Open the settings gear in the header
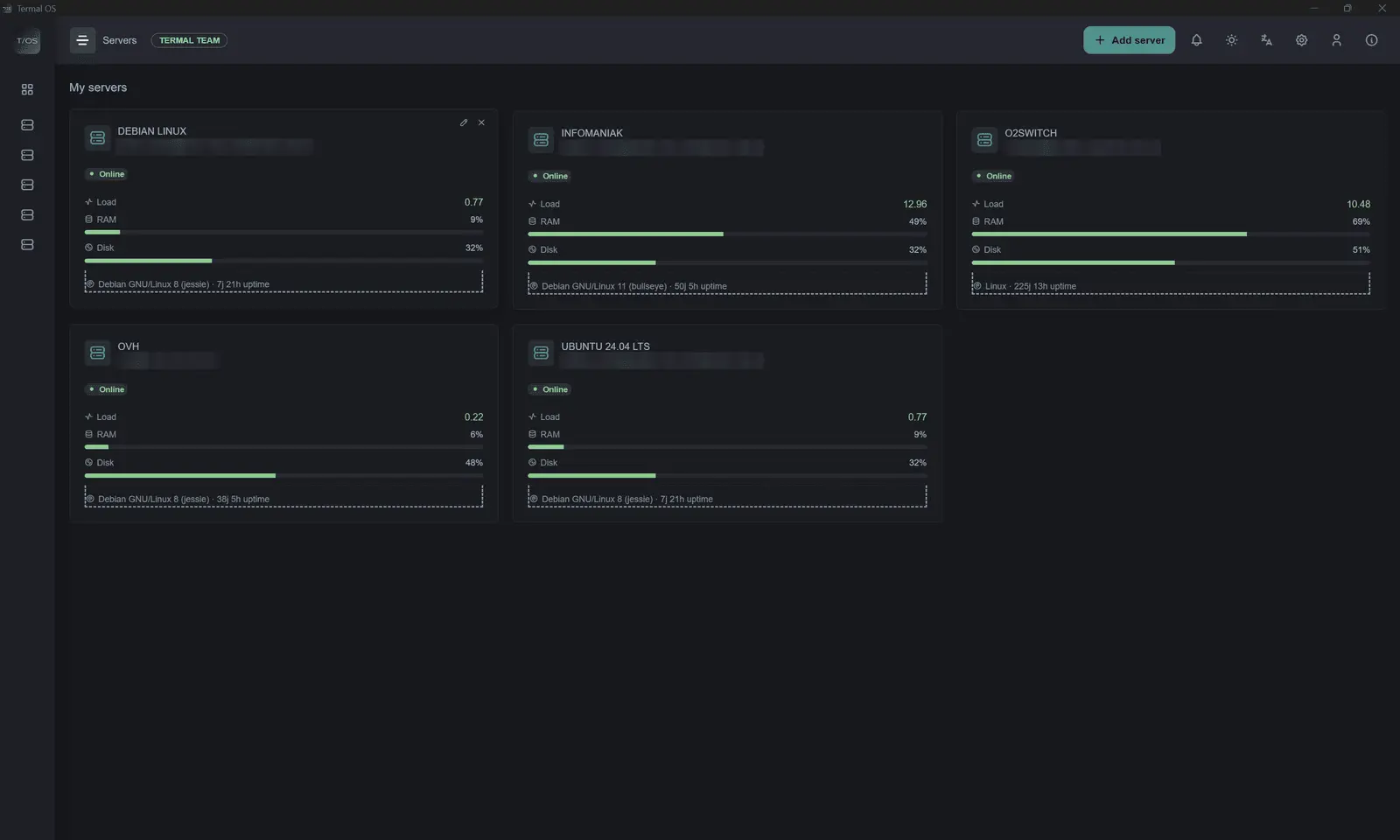The image size is (1400, 840). [x=1301, y=40]
